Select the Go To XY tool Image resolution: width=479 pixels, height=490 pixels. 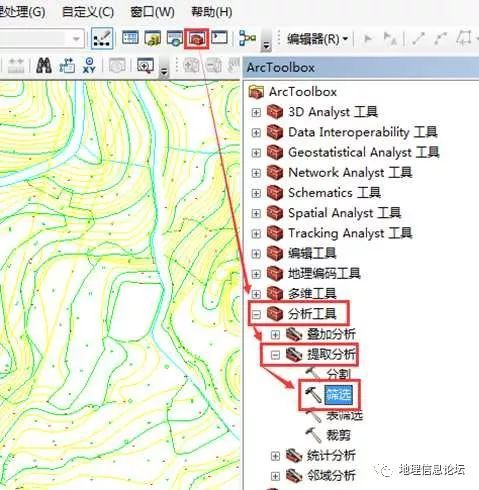89,65
